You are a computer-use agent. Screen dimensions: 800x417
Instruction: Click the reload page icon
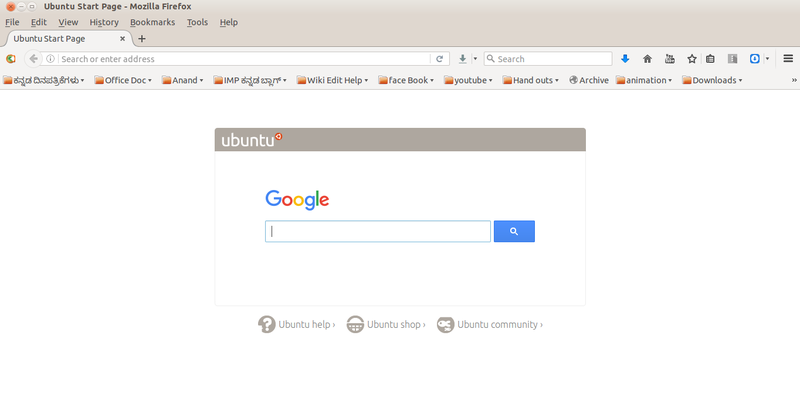(x=439, y=59)
